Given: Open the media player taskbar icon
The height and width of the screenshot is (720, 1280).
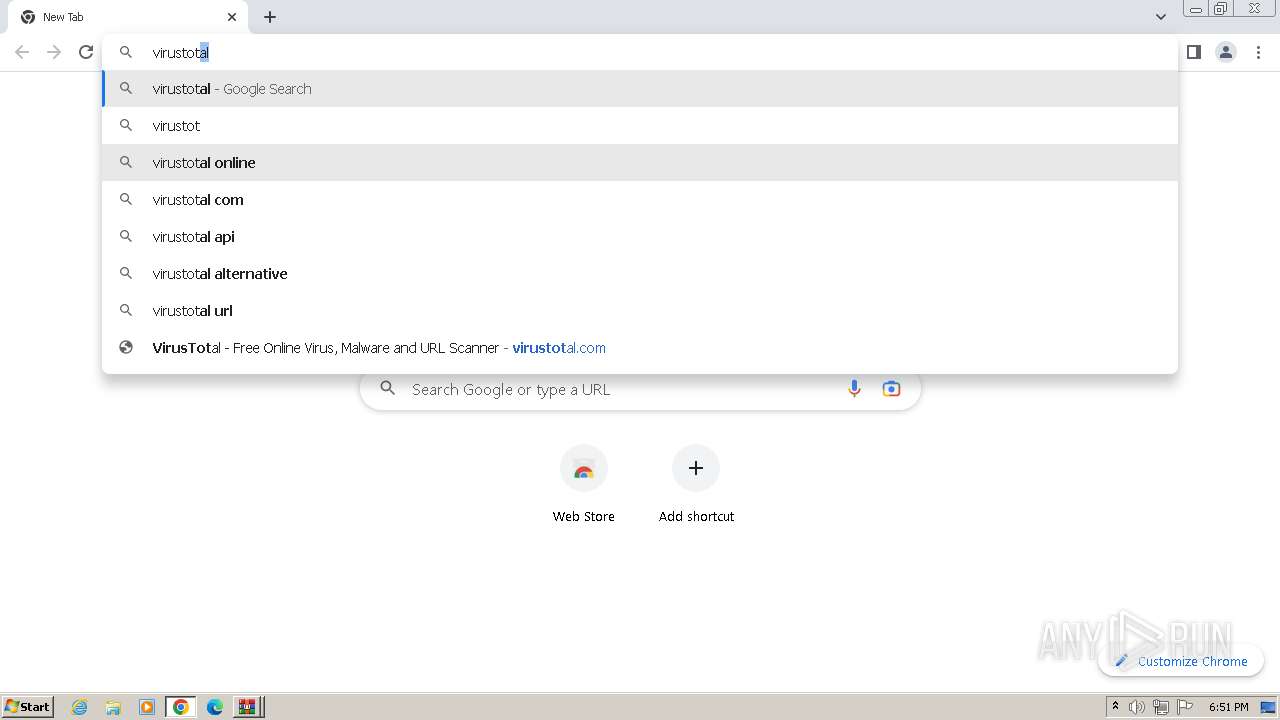Looking at the screenshot, I should tap(147, 707).
